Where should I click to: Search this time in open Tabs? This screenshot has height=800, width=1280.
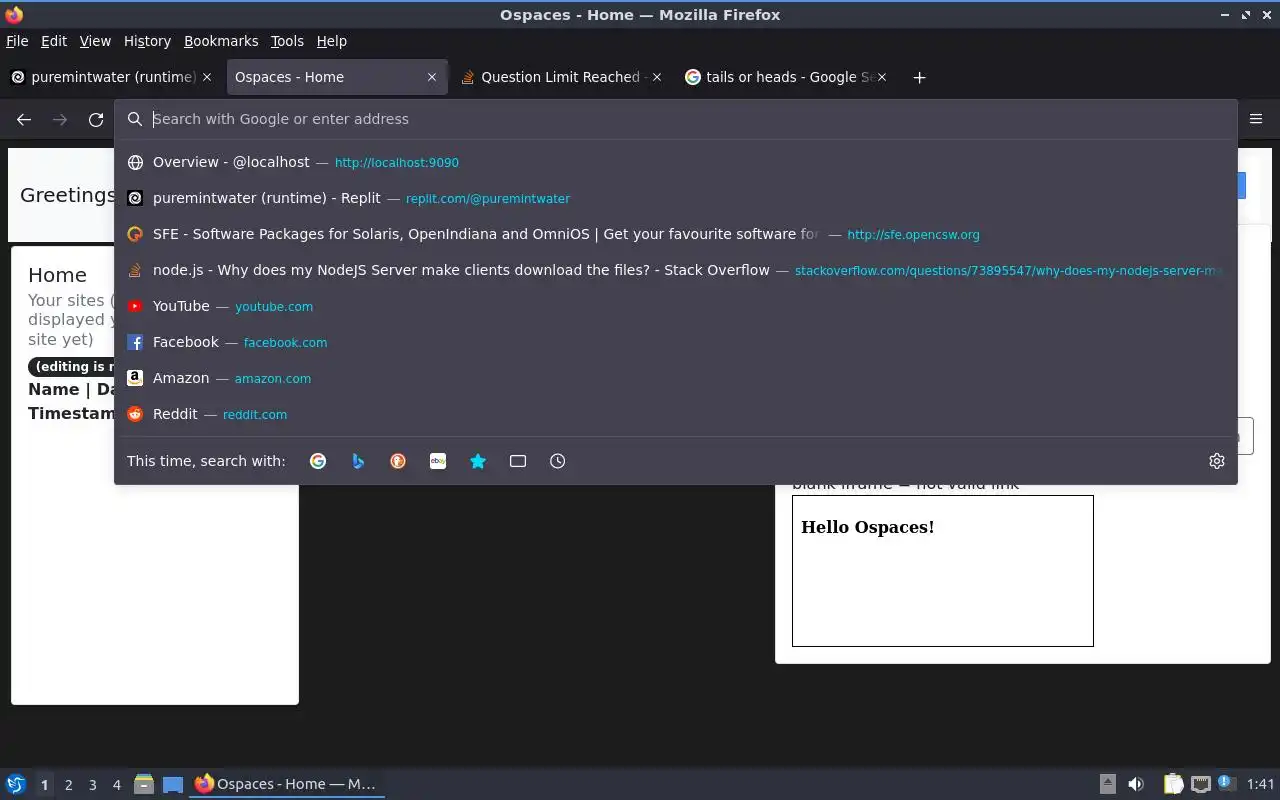[x=518, y=461]
